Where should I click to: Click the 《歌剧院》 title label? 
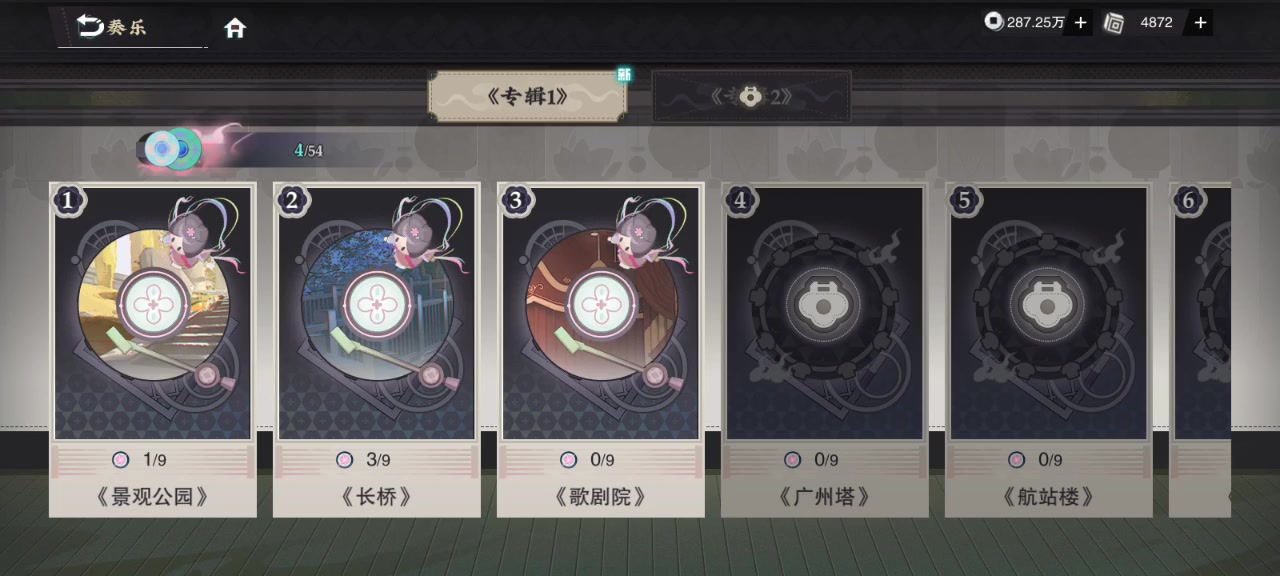(x=601, y=496)
